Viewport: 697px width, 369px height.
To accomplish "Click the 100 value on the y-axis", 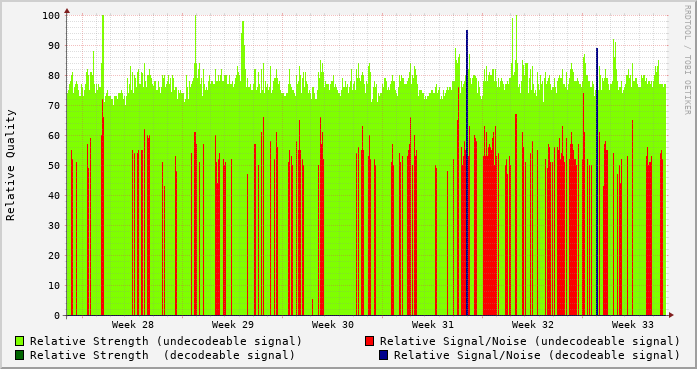I will pyautogui.click(x=51, y=16).
